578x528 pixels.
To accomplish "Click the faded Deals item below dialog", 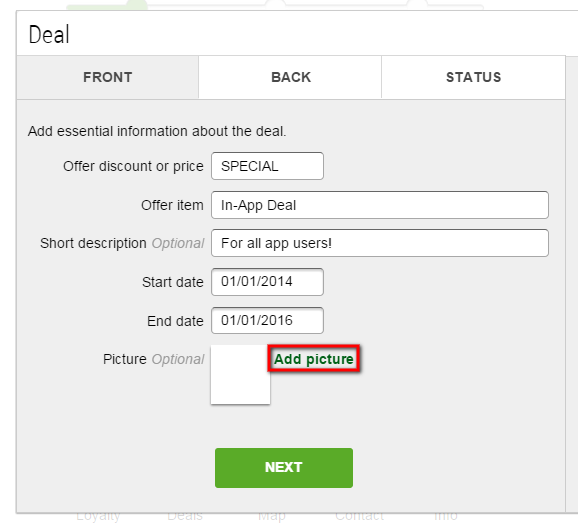I will tap(185, 516).
